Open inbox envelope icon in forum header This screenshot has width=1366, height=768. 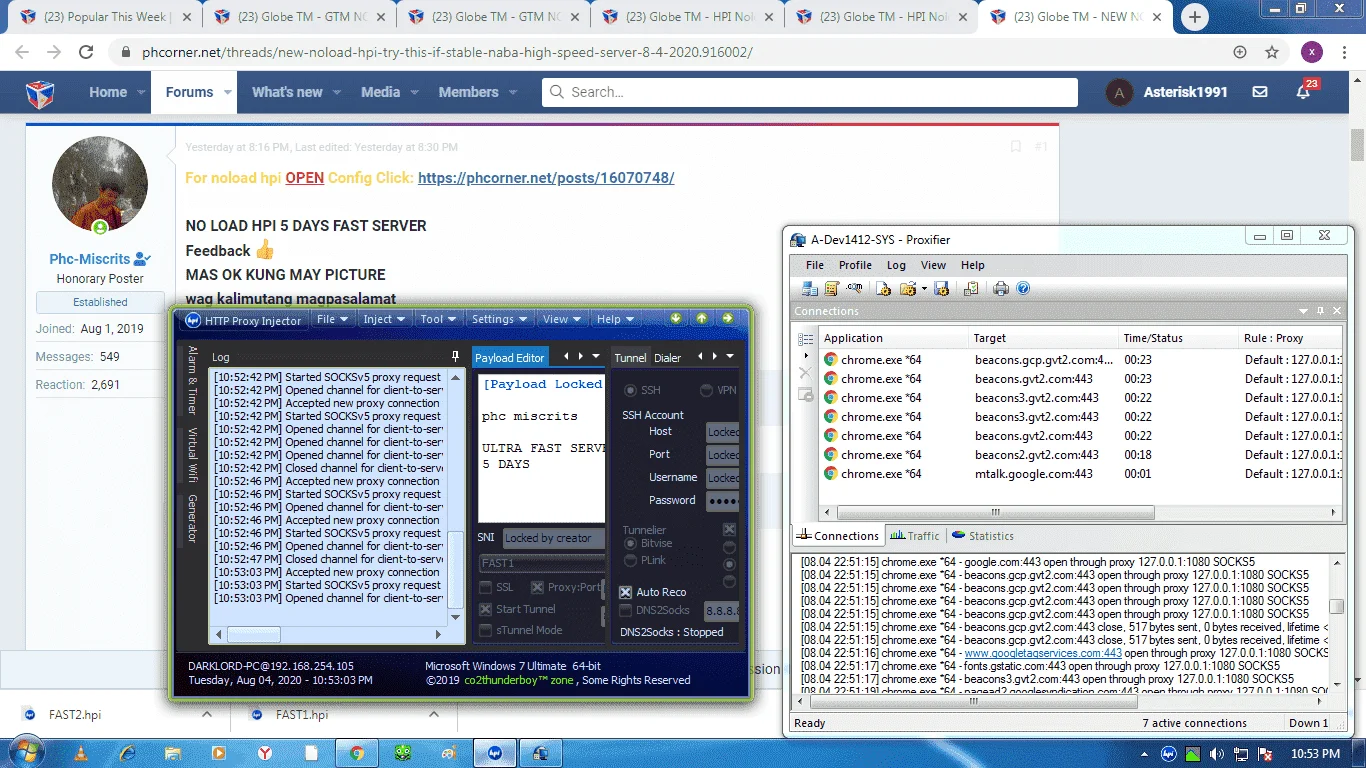1260,92
